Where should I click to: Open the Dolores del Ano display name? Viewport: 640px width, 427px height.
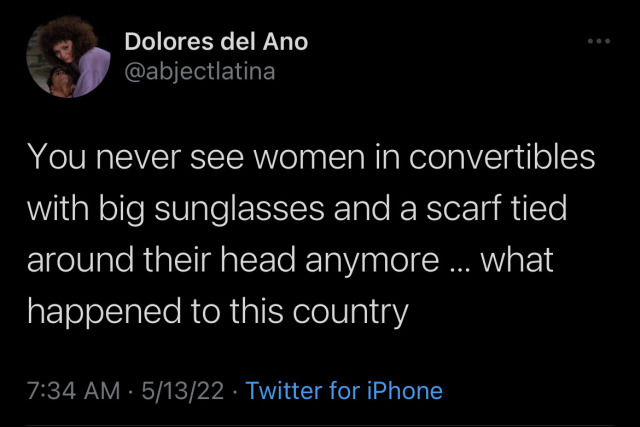pyautogui.click(x=216, y=42)
